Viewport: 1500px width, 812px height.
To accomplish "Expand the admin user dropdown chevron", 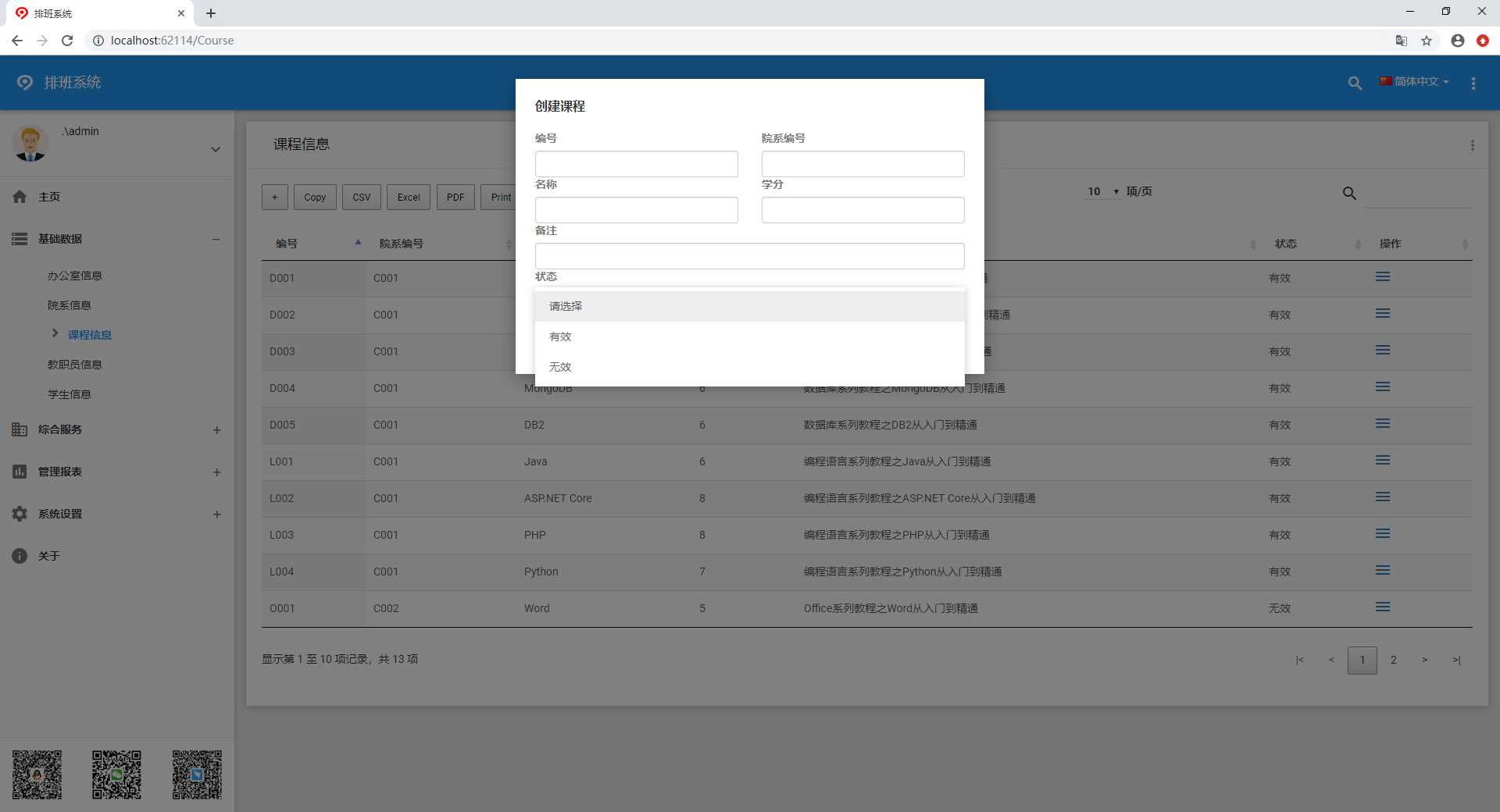I will (x=216, y=149).
